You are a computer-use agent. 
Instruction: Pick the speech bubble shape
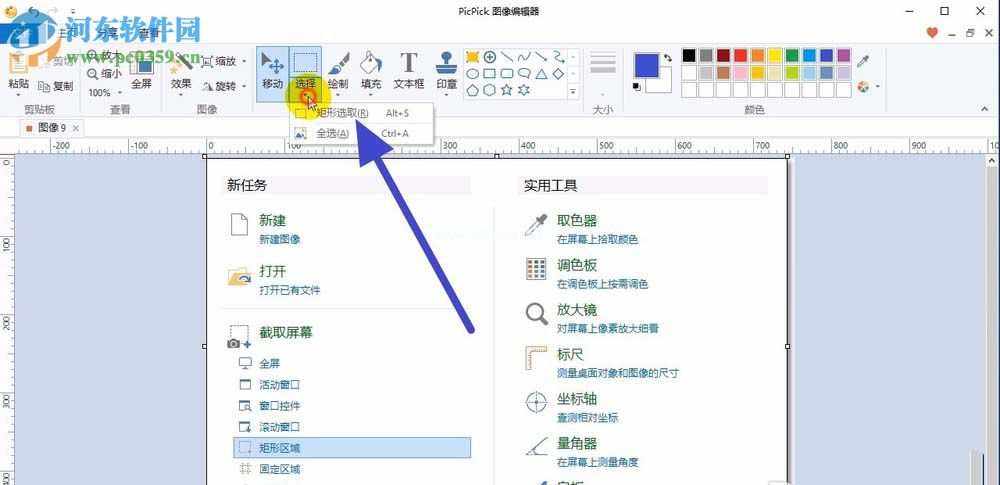(x=524, y=74)
